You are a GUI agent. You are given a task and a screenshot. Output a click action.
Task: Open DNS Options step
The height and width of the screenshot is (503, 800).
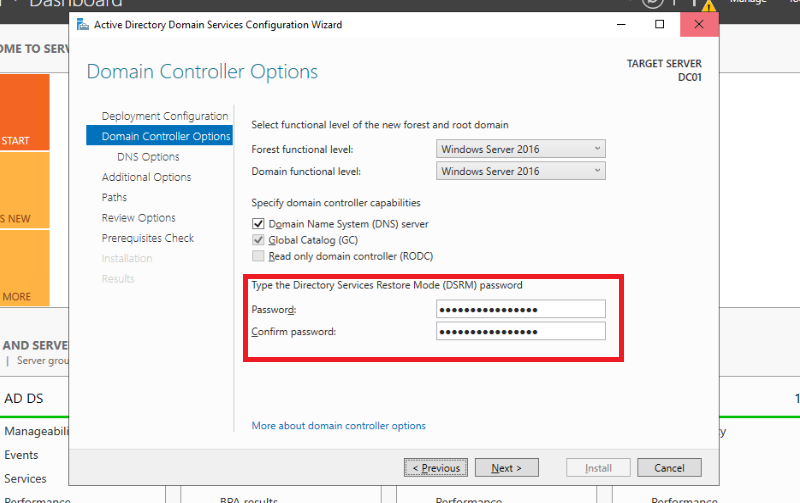(x=148, y=157)
